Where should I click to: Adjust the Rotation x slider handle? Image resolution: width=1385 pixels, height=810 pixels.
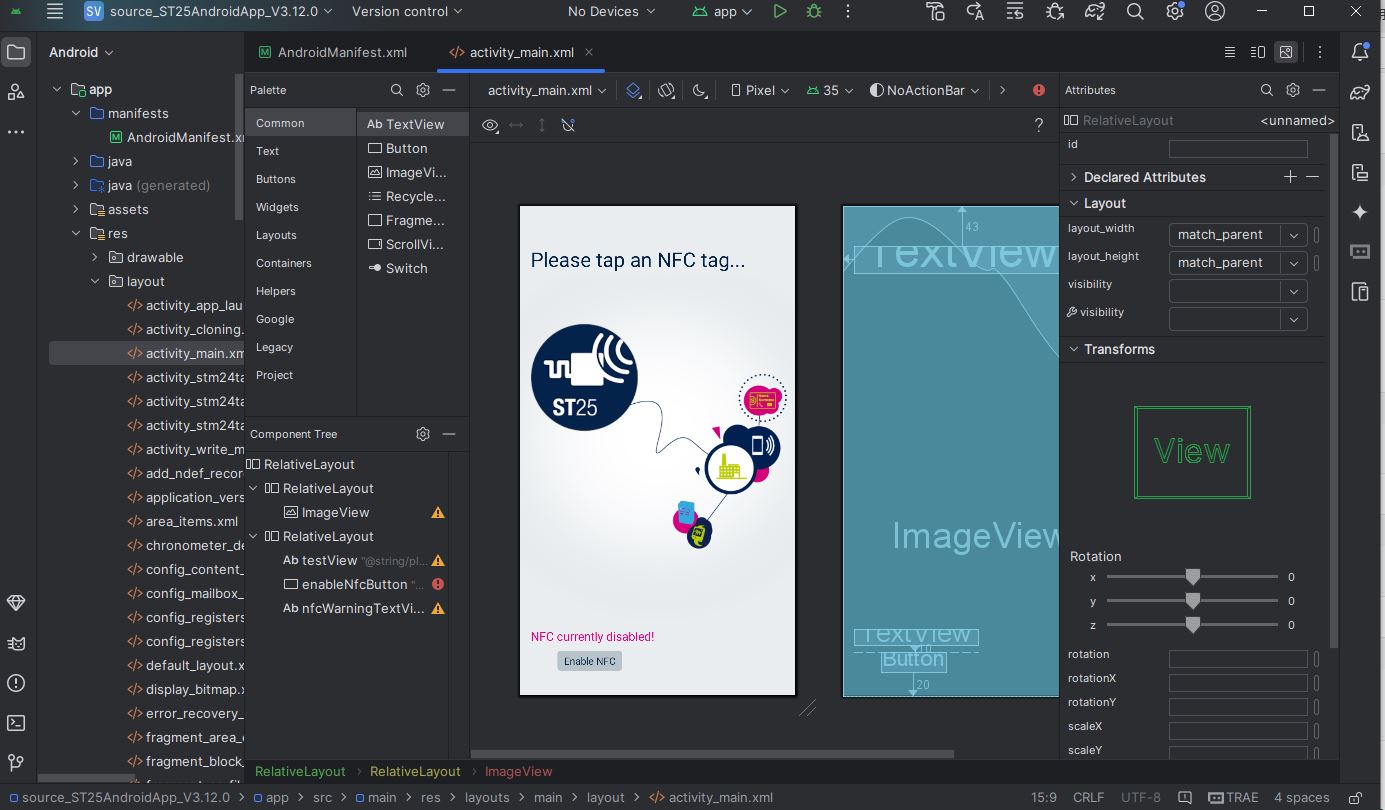click(x=1192, y=577)
